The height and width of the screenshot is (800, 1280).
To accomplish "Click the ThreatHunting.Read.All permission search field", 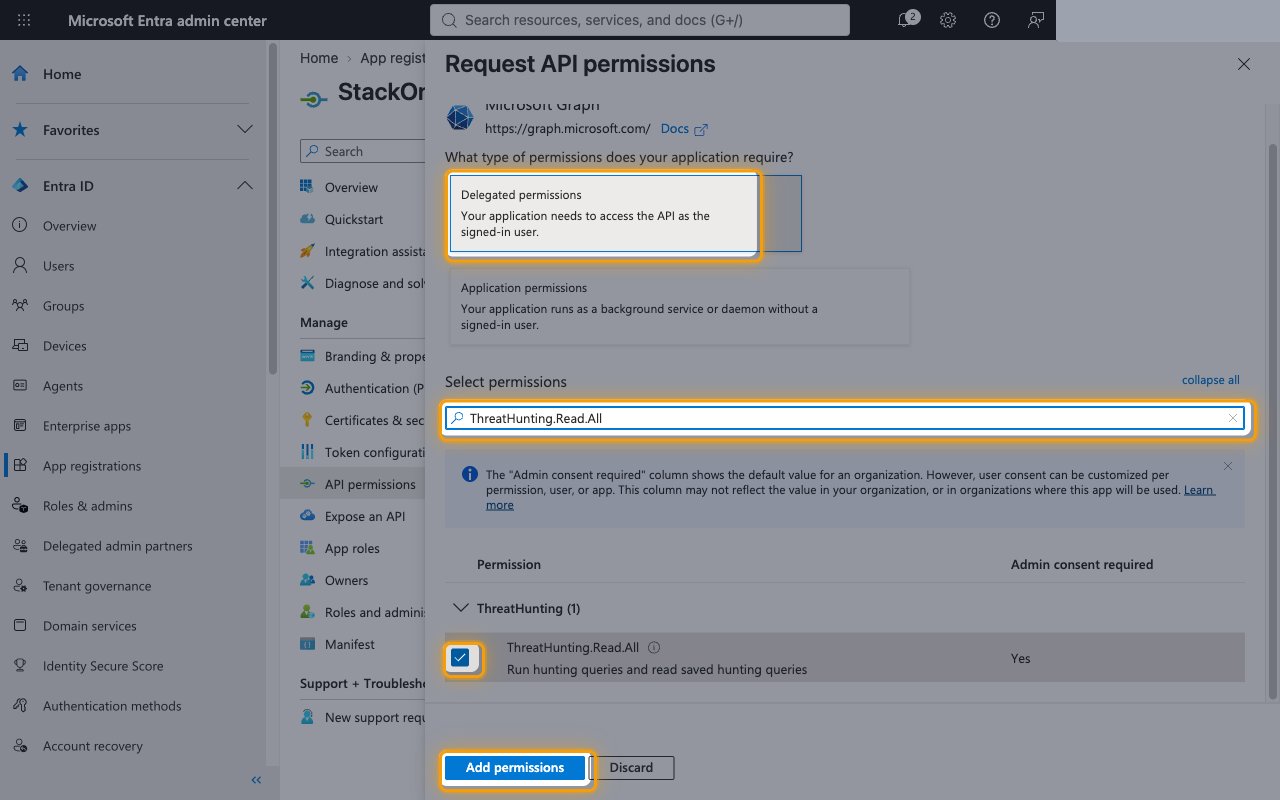I will pos(845,418).
